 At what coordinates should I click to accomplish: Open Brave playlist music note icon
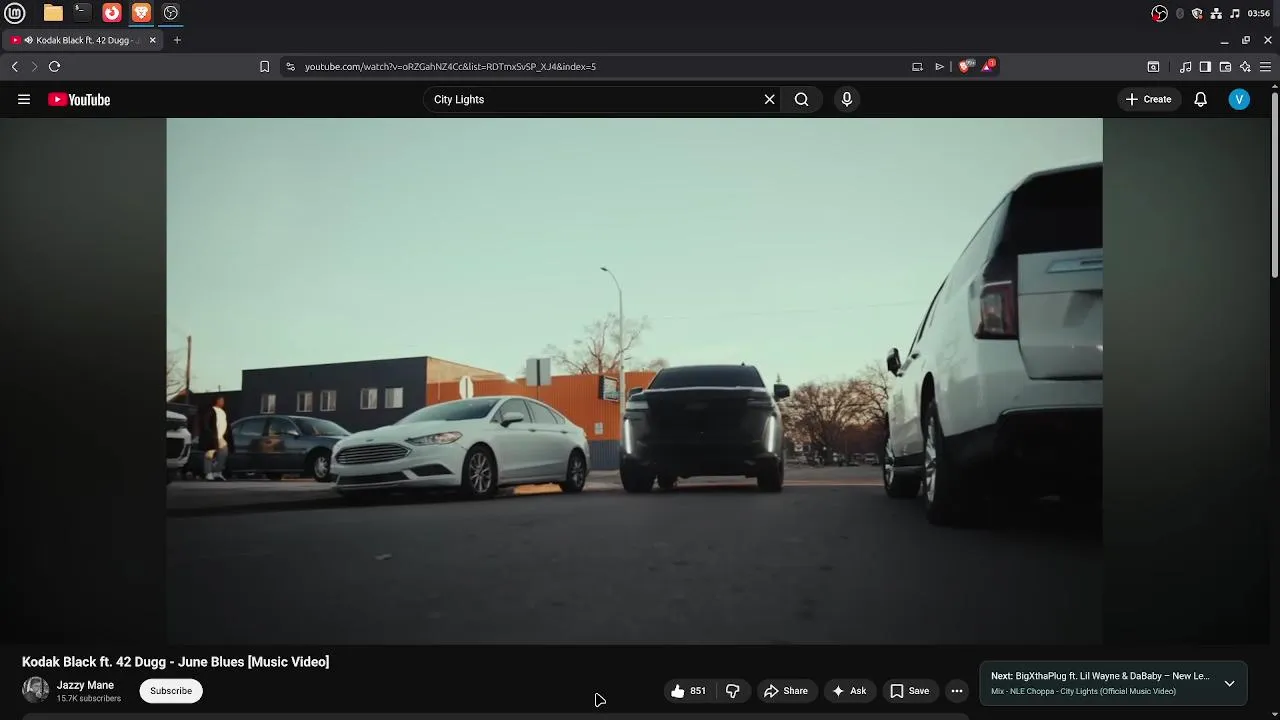pos(1185,67)
